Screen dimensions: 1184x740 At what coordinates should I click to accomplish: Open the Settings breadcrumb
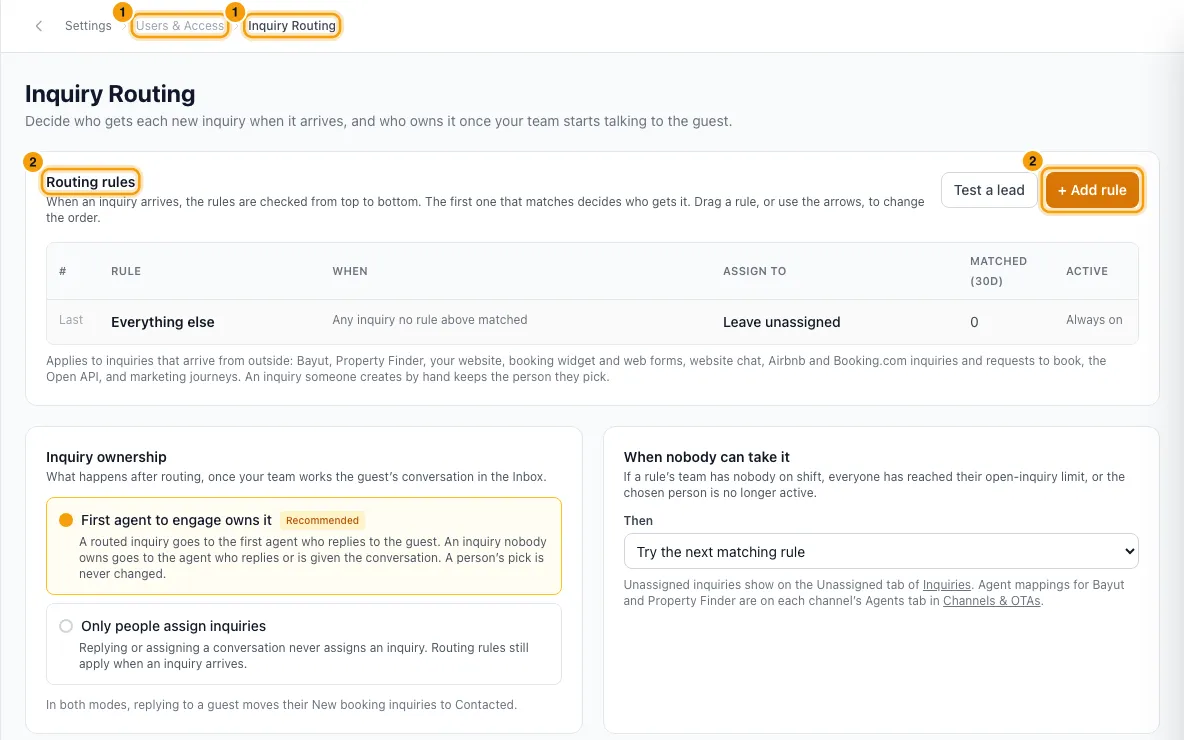pyautogui.click(x=88, y=26)
